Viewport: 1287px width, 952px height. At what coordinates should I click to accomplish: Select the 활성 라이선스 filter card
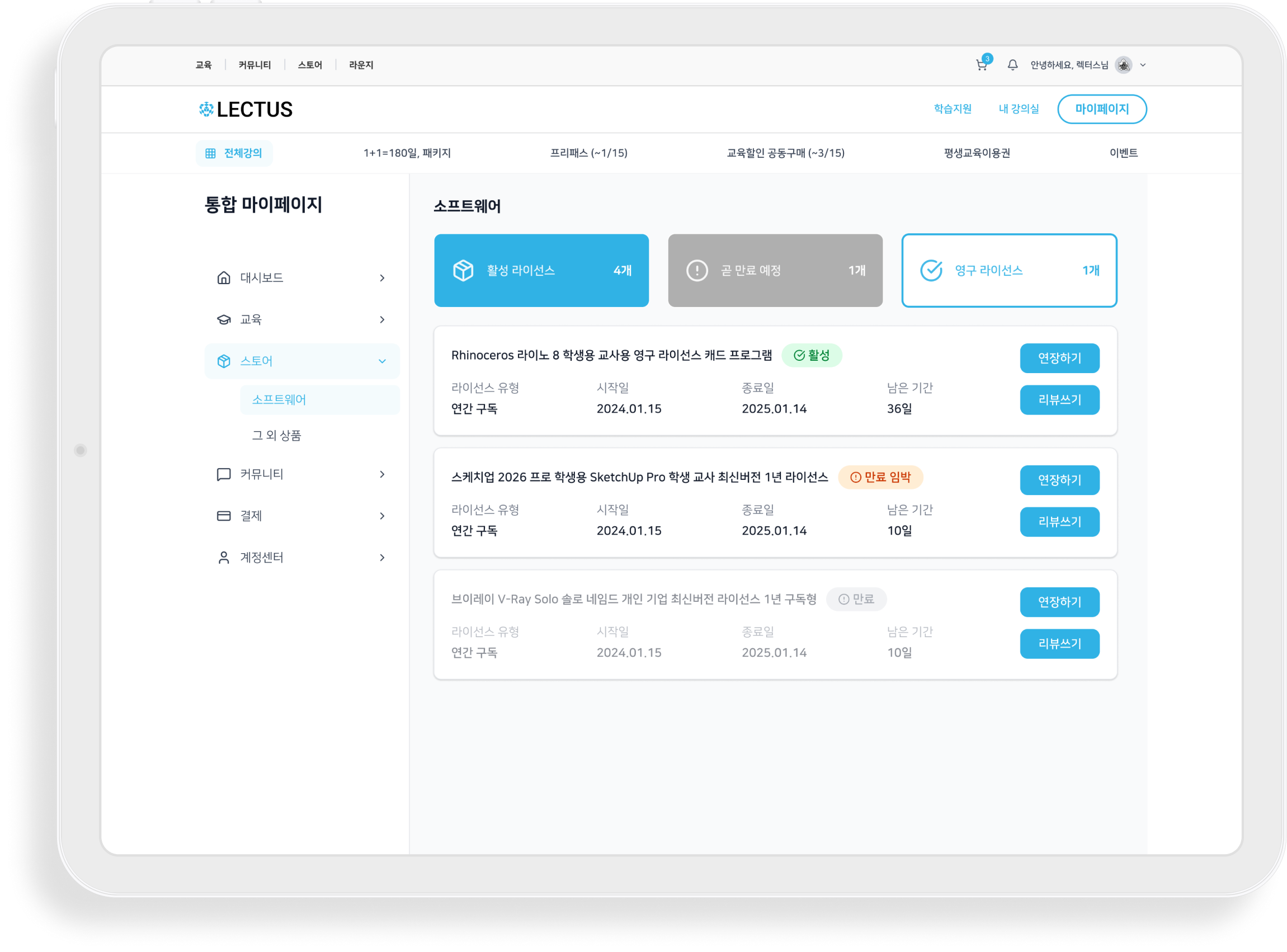coord(541,270)
